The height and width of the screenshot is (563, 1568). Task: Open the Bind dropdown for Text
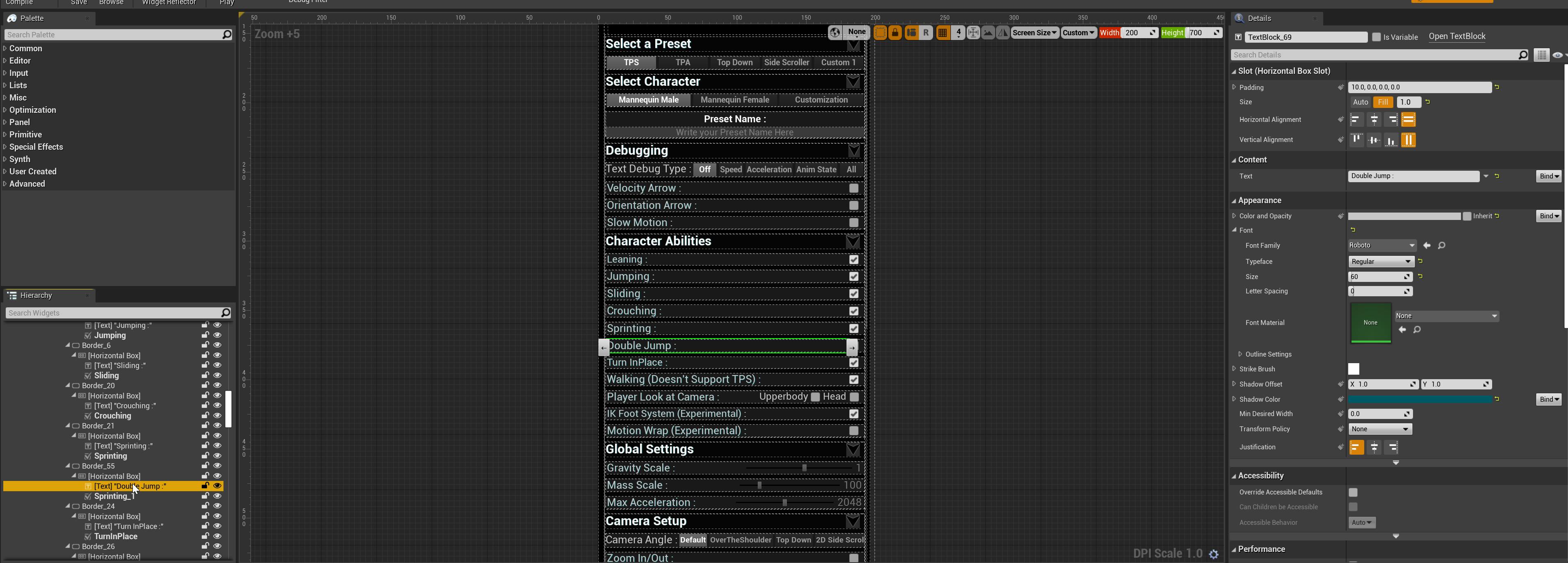(x=1548, y=176)
